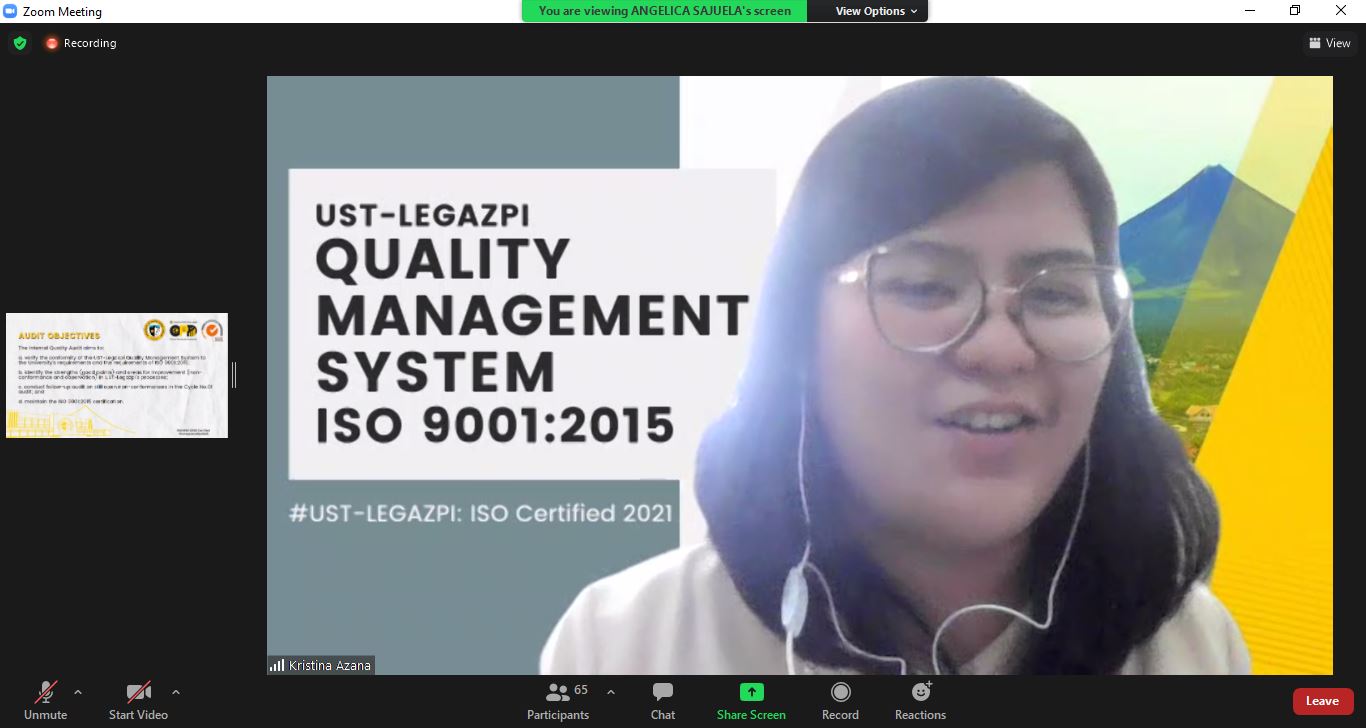The width and height of the screenshot is (1366, 728).
Task: Start recording with the Record button
Action: coord(840,700)
